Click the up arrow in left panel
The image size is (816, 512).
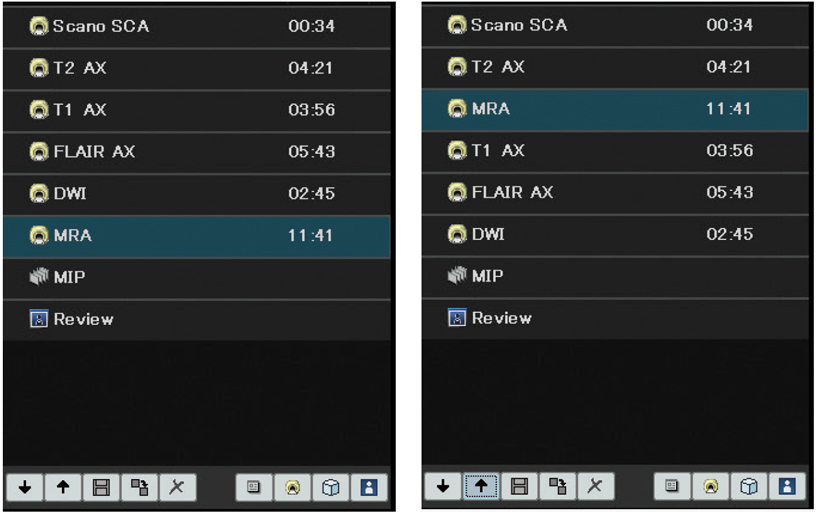[x=63, y=487]
